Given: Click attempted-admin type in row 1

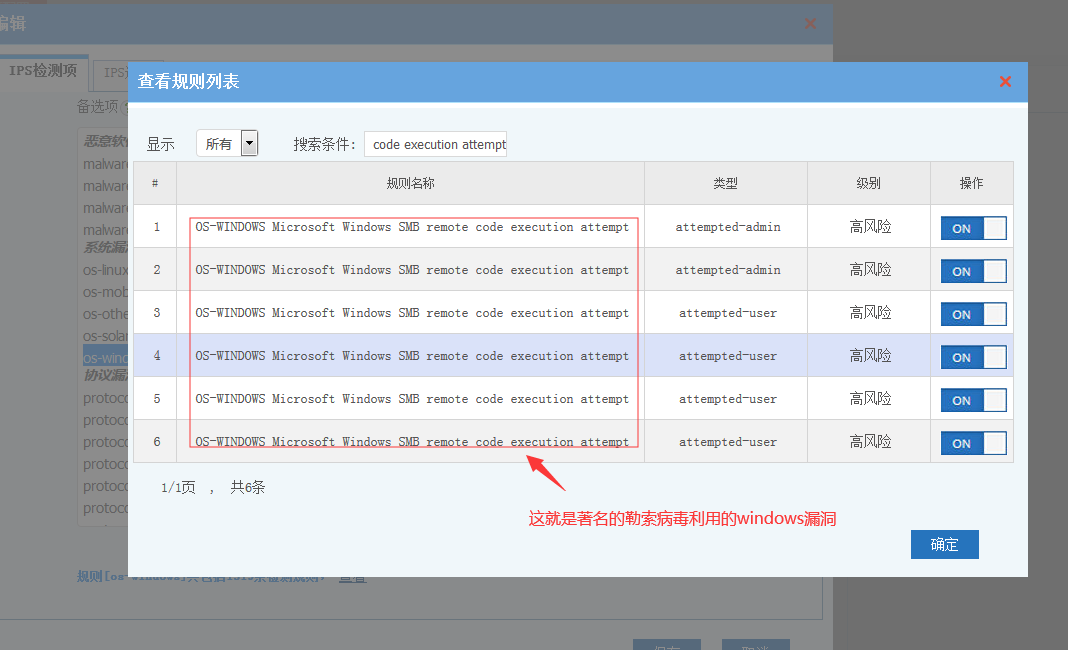Looking at the screenshot, I should coord(727,227).
